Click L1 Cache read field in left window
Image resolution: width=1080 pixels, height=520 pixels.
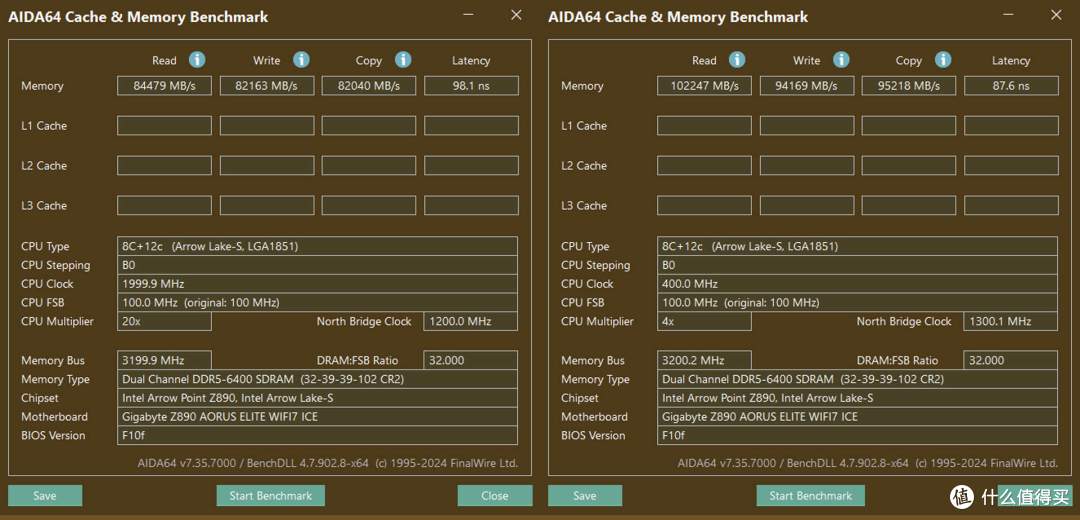tap(164, 125)
